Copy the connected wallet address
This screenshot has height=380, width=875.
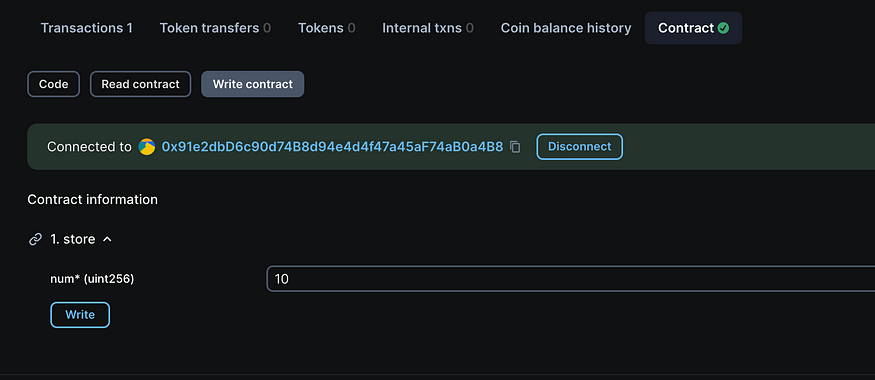[516, 147]
